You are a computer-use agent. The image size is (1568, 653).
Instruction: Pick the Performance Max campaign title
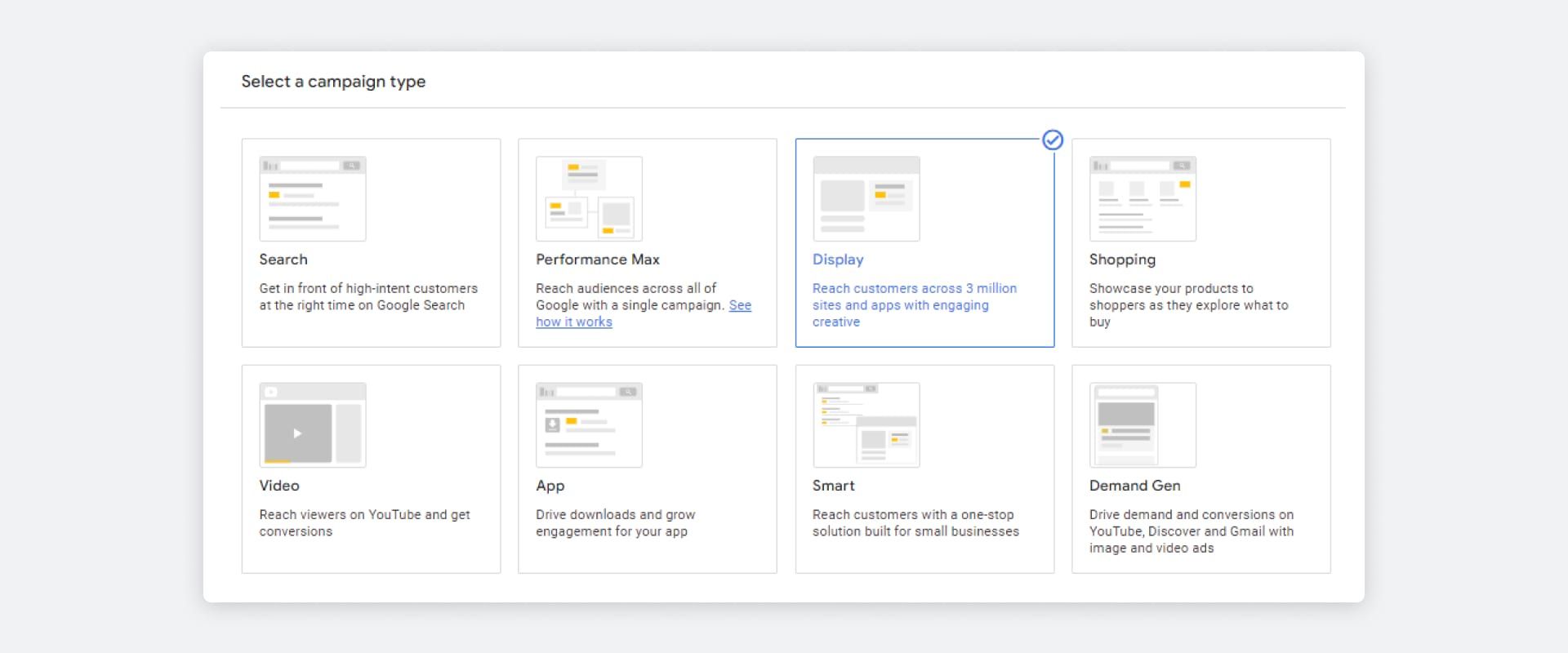pyautogui.click(x=598, y=260)
